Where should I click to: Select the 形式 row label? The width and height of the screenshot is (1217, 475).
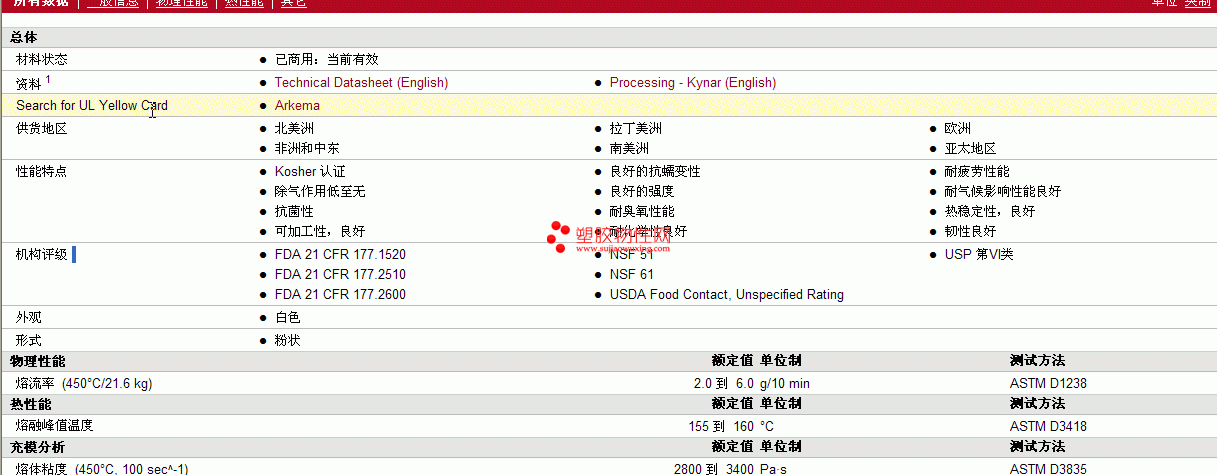click(x=29, y=340)
